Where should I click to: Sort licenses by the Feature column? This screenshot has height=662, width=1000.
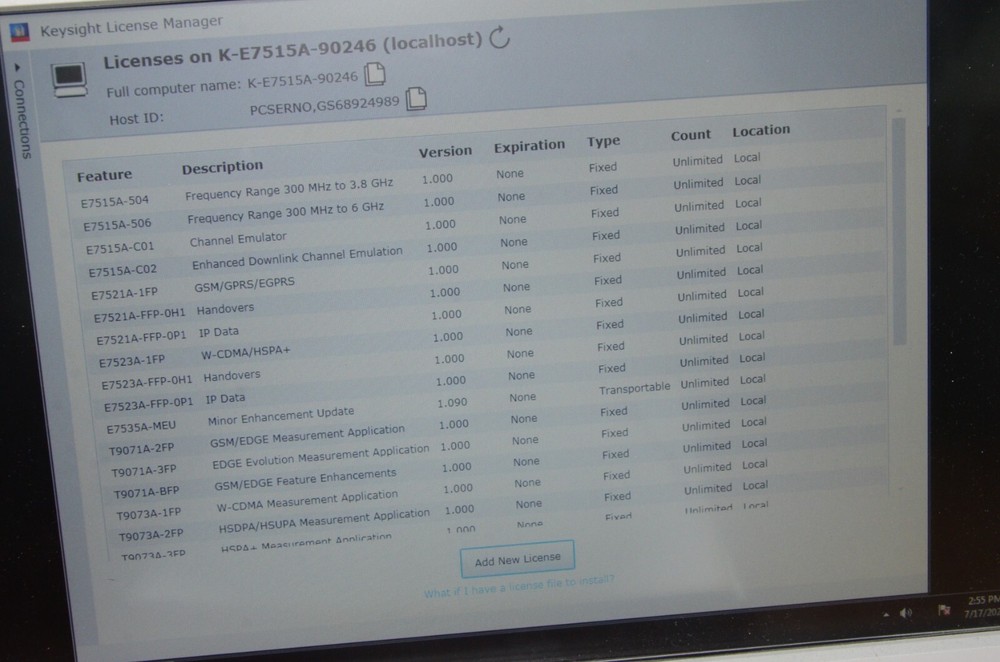point(103,173)
